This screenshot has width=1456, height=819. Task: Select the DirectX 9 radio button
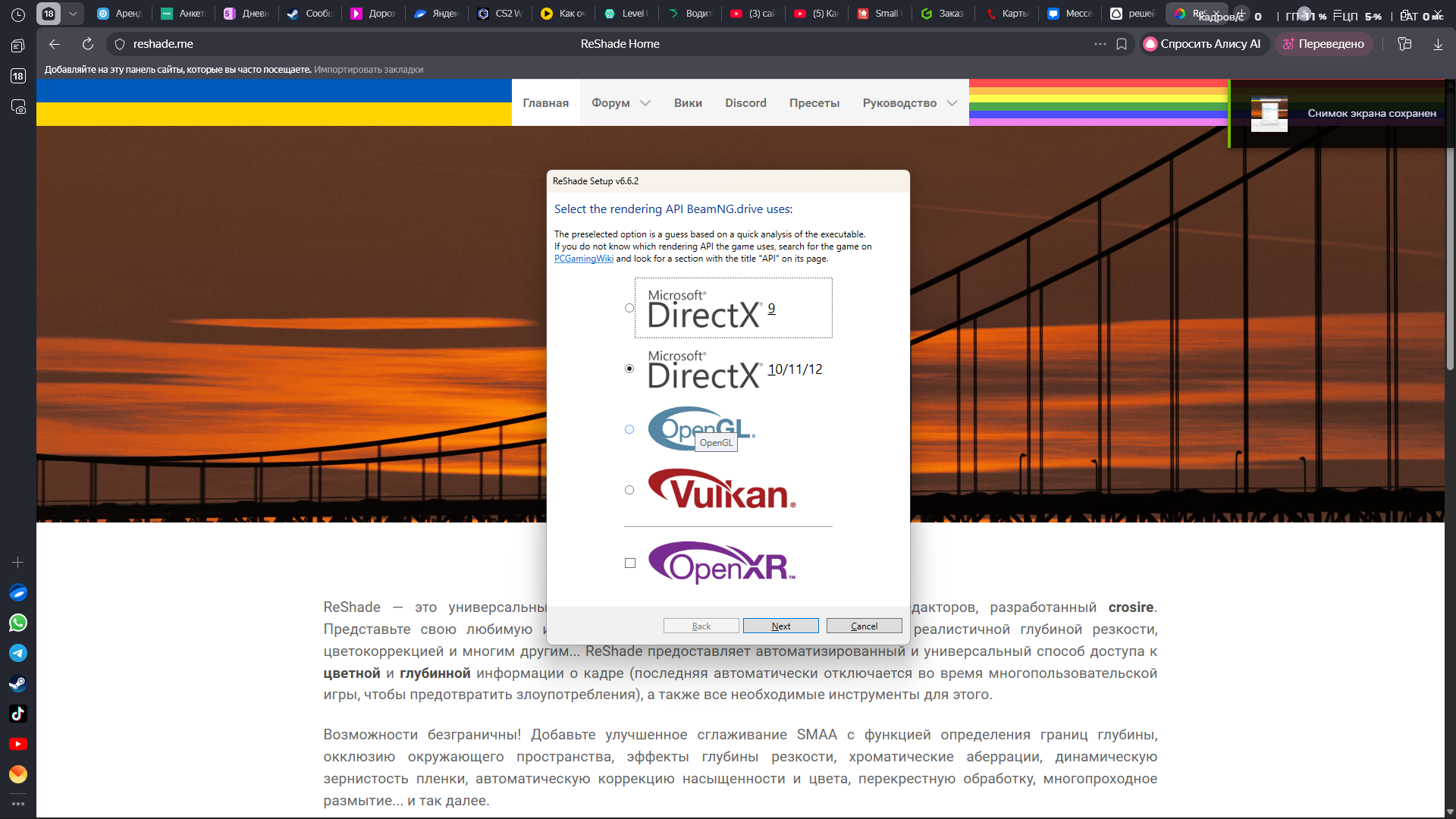[x=629, y=308]
